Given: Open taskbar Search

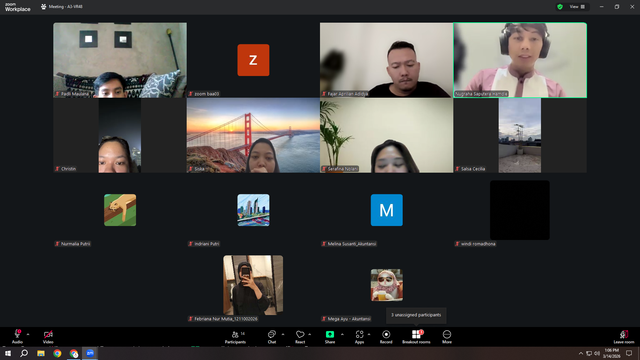Looking at the screenshot, I should click(24, 353).
